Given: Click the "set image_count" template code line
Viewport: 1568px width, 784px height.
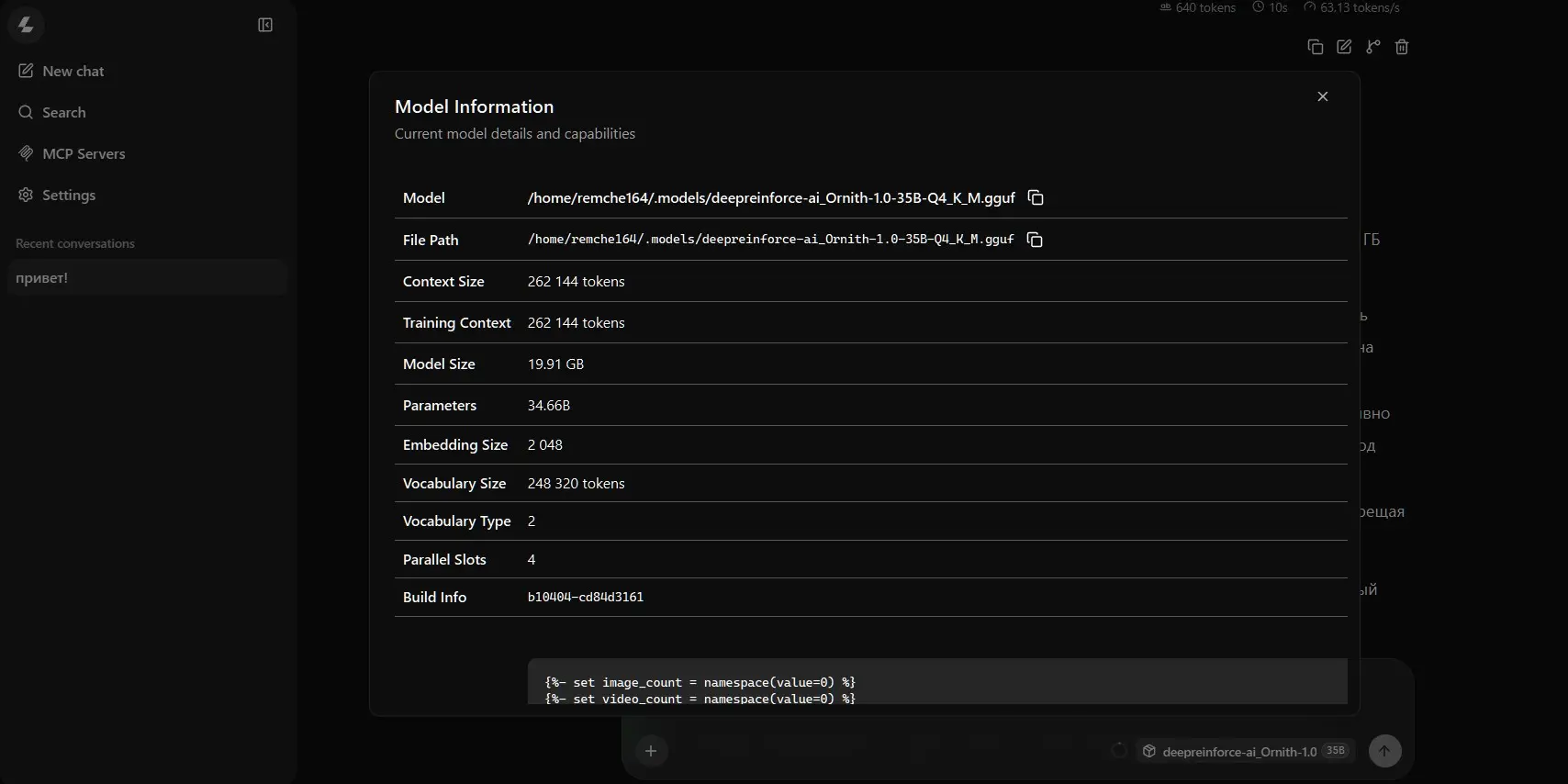Looking at the screenshot, I should coord(700,682).
